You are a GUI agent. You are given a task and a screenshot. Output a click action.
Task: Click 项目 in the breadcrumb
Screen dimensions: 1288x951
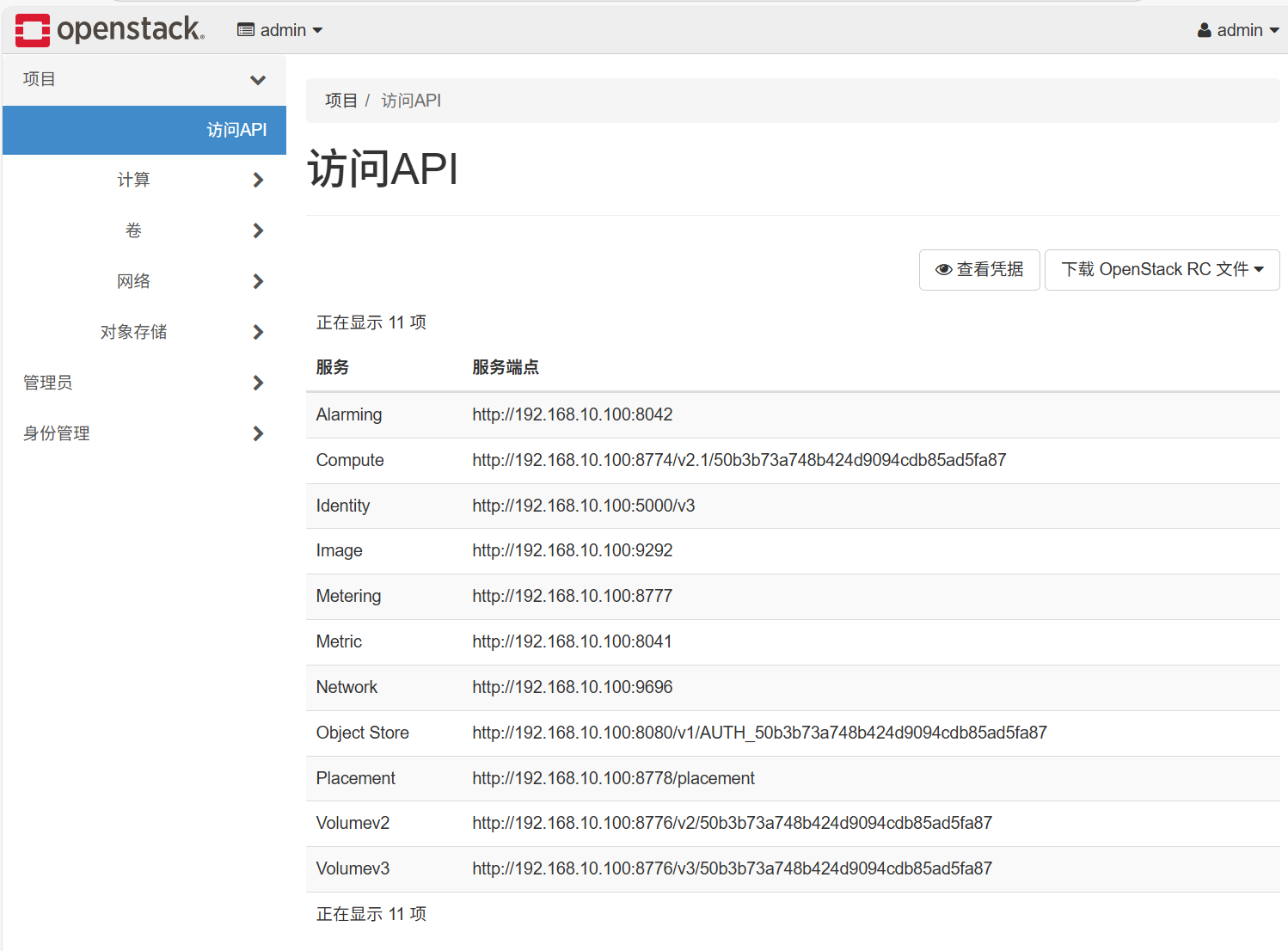coord(340,101)
